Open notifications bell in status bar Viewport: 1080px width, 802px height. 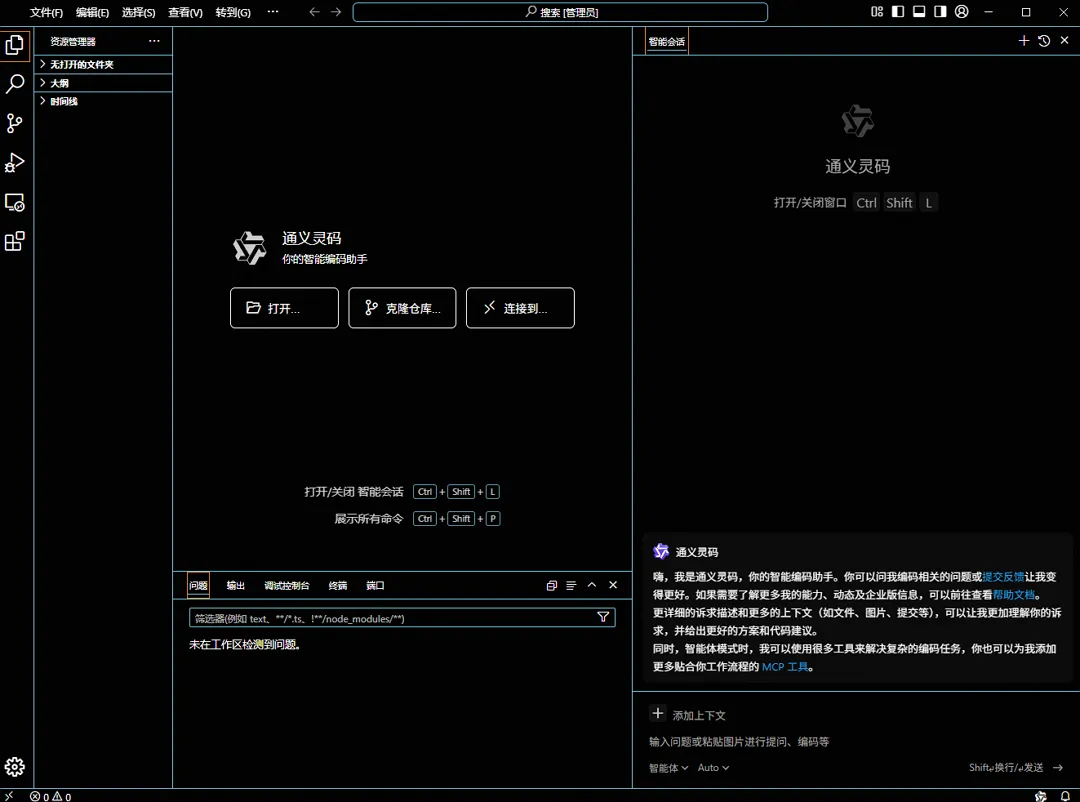[1065, 796]
